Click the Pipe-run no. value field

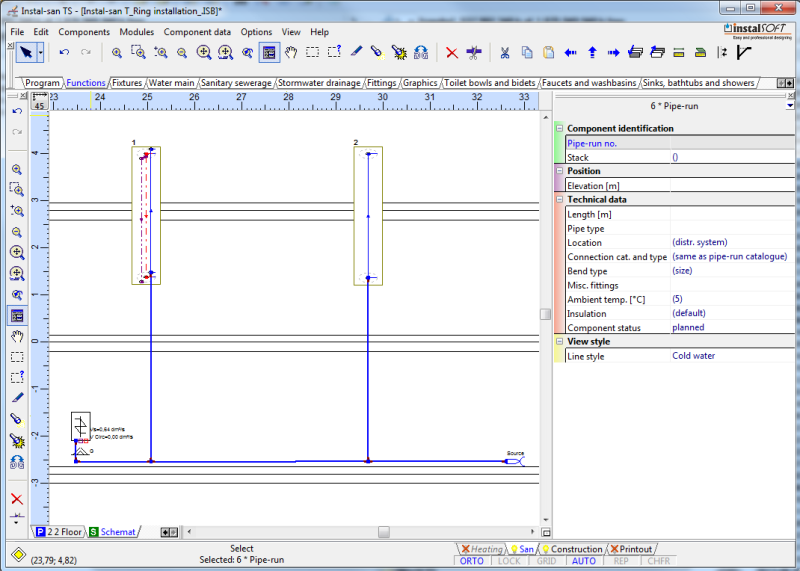pos(732,143)
